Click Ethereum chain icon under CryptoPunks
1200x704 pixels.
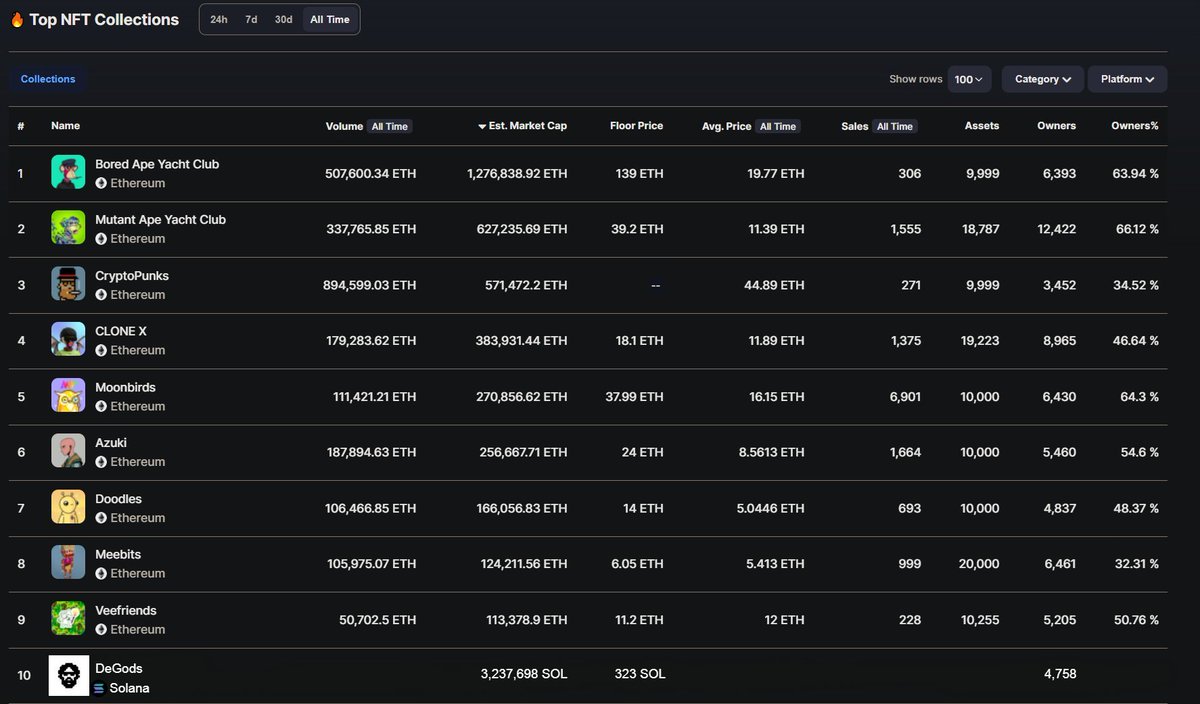tap(101, 295)
